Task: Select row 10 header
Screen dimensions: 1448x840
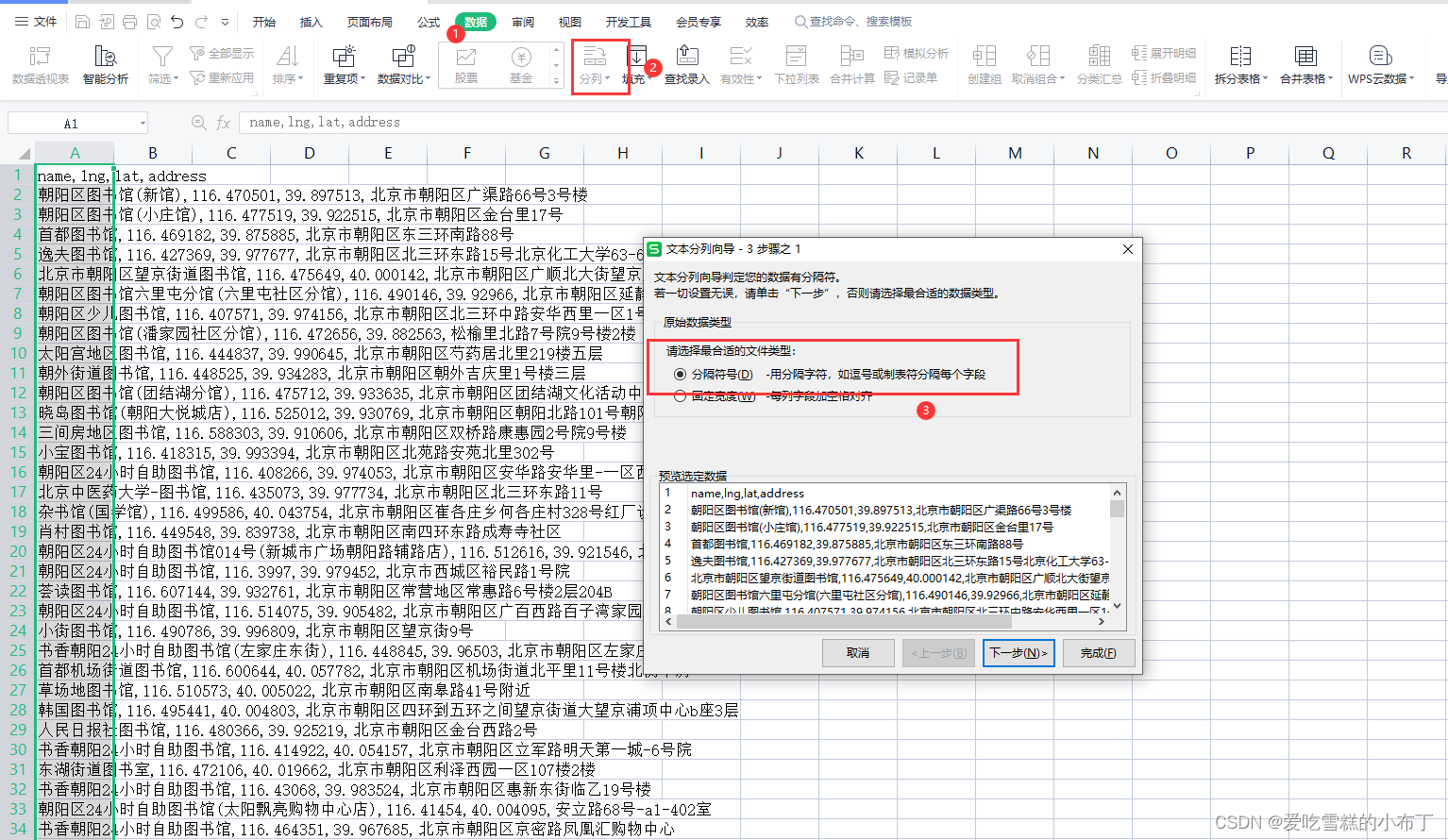Action: coord(18,353)
